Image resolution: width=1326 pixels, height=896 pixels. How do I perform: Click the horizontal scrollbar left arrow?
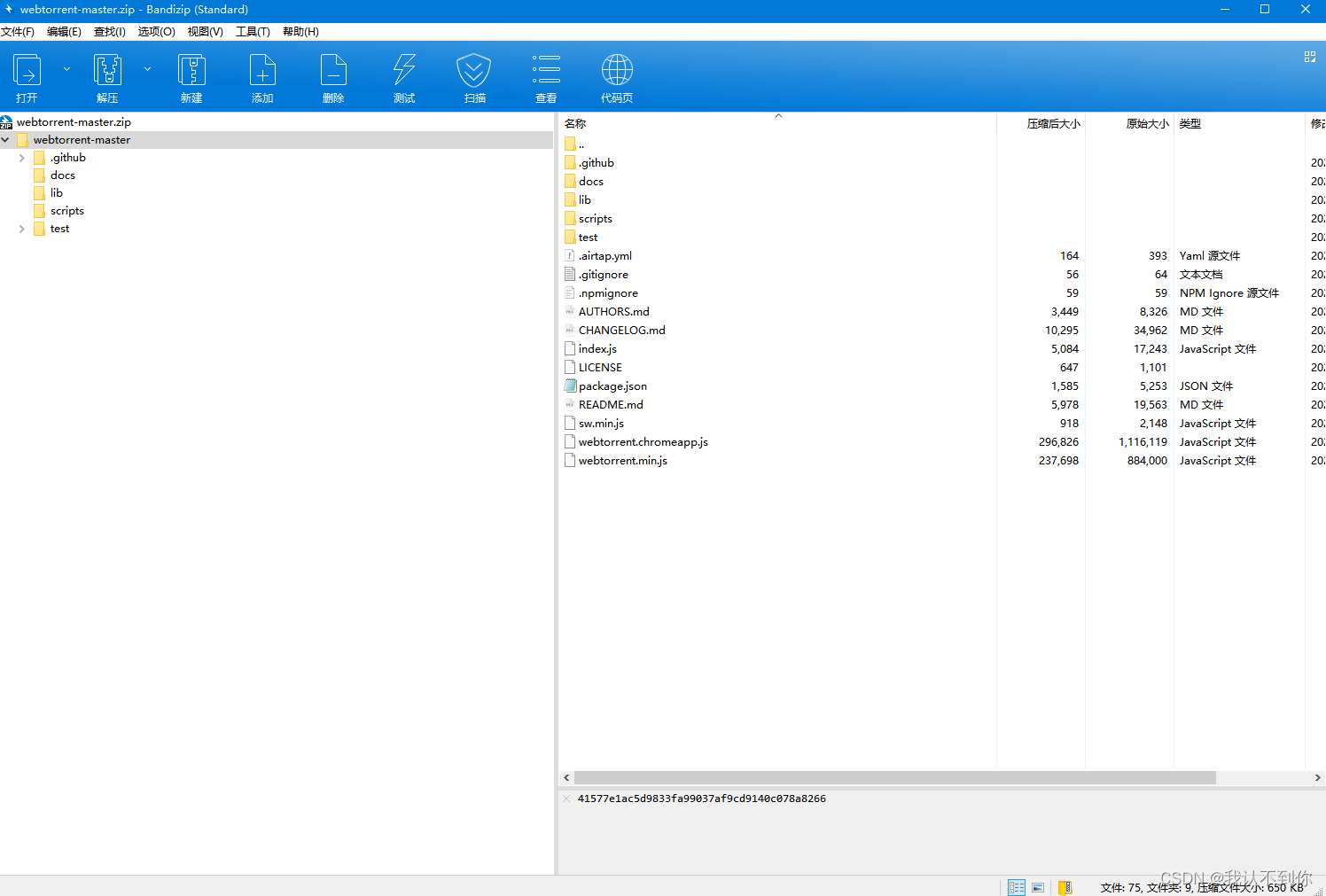pyautogui.click(x=567, y=778)
